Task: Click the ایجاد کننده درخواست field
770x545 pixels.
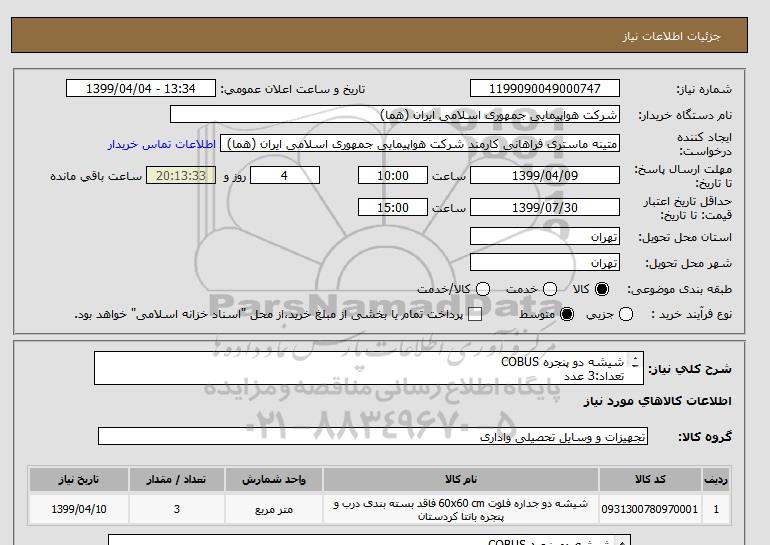Action: click(420, 143)
